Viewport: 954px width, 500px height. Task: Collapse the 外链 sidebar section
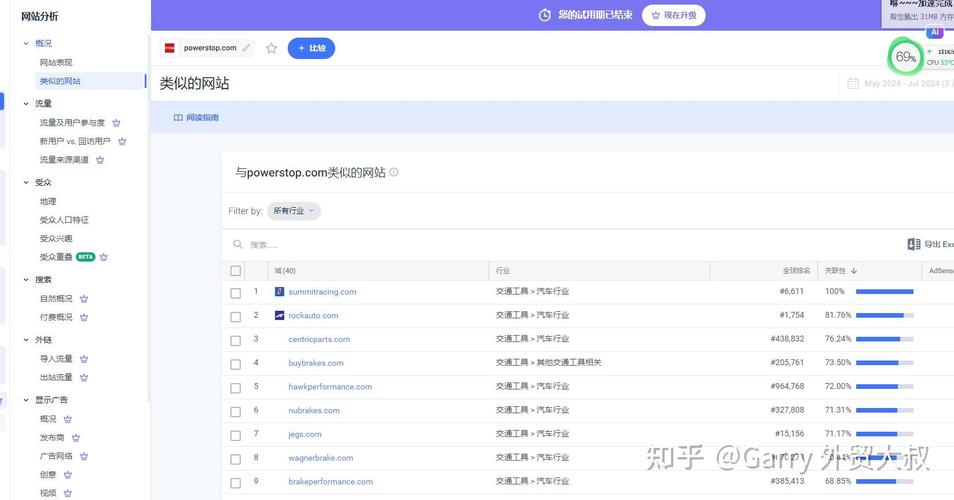coord(26,339)
